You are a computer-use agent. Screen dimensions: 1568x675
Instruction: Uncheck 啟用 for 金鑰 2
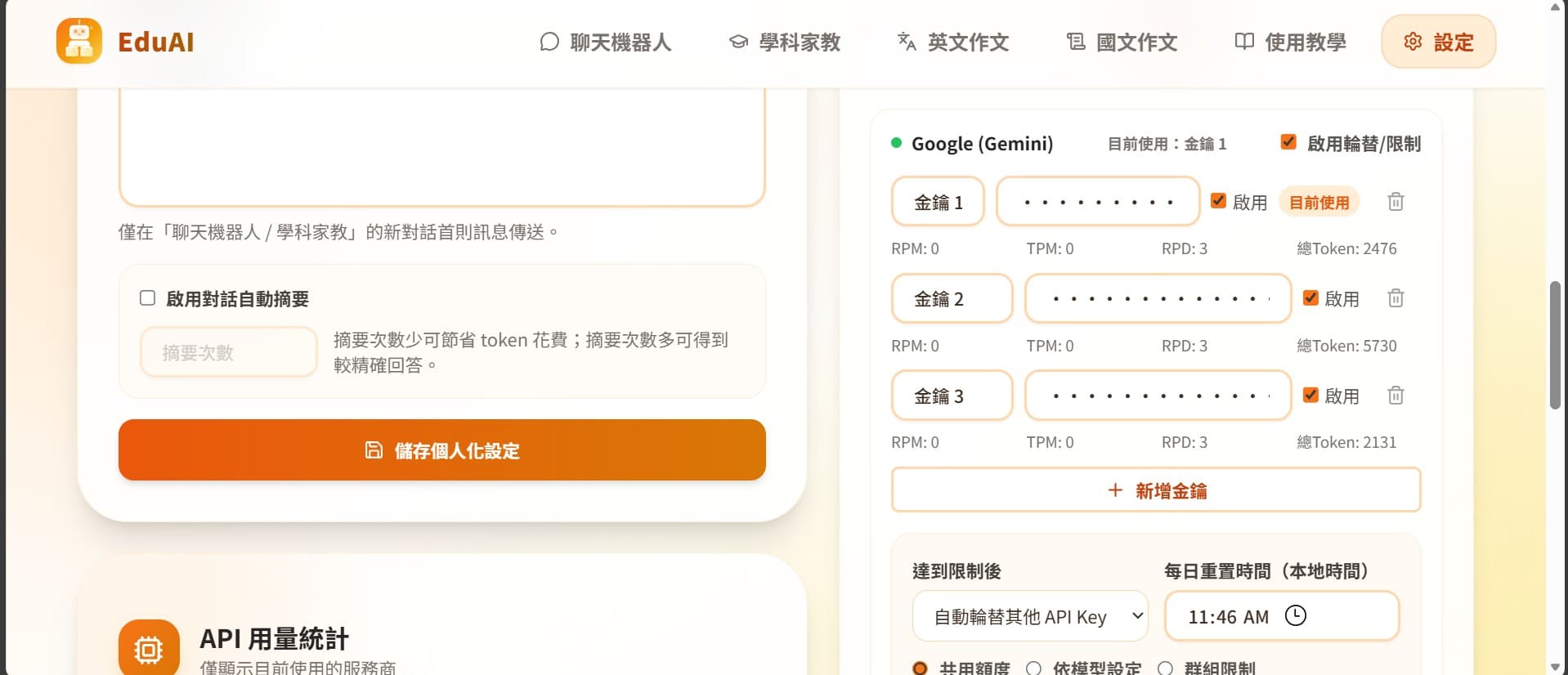point(1310,298)
